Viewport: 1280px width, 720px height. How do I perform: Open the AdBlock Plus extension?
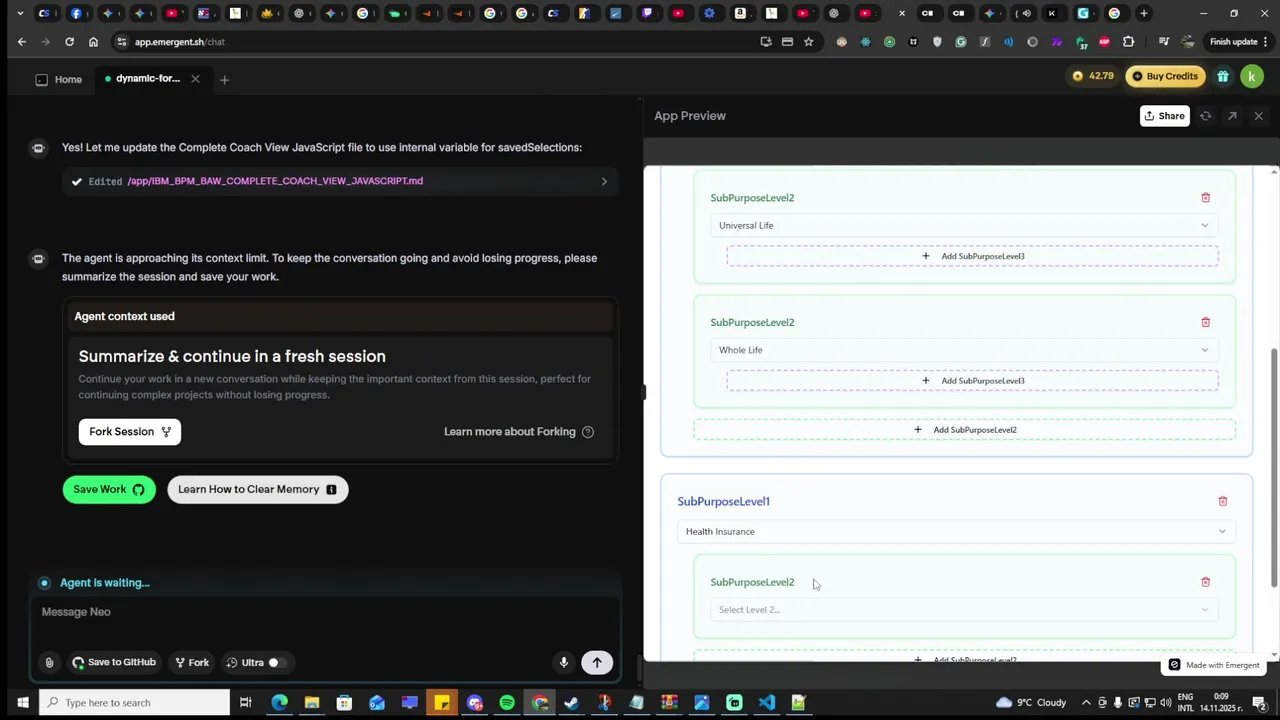point(1104,42)
